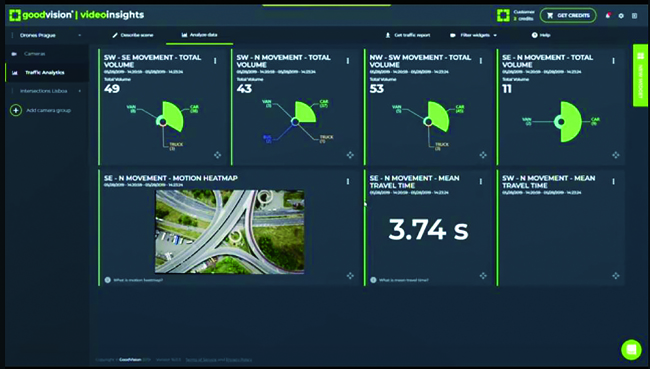This screenshot has height=369, width=650.
Task: Click Add camera group label
Action: [x=49, y=110]
